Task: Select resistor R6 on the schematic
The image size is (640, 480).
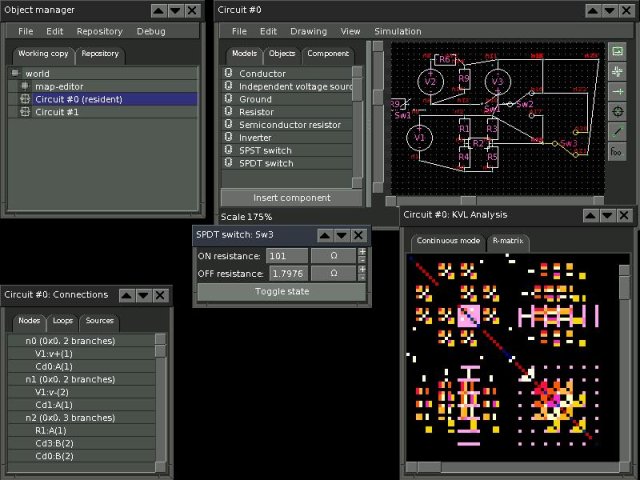Action: pyautogui.click(x=445, y=60)
